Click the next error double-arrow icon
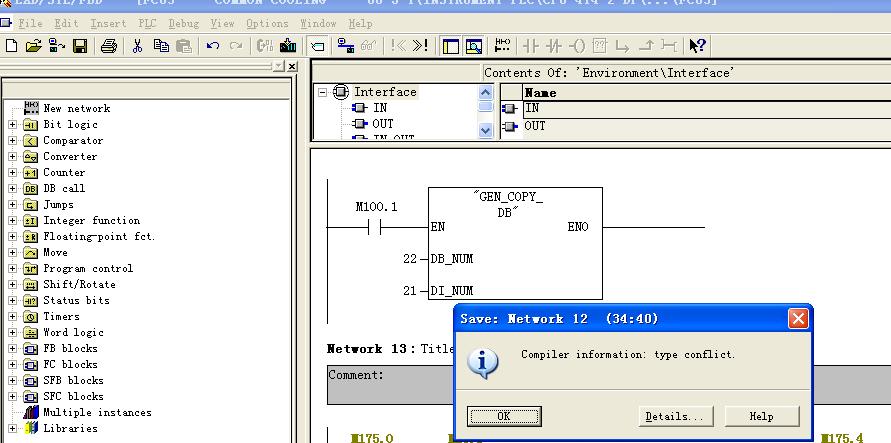This screenshot has height=443, width=891. point(420,46)
